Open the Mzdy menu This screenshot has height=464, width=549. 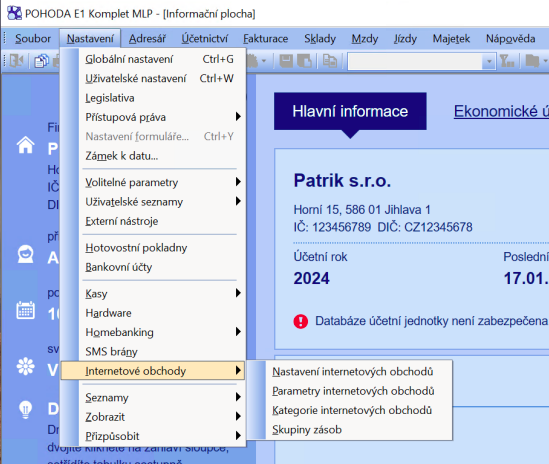(364, 39)
